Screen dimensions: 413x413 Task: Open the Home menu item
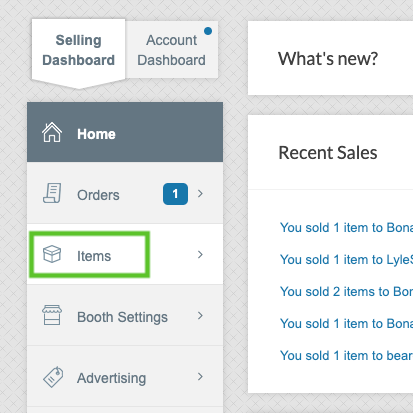[125, 132]
